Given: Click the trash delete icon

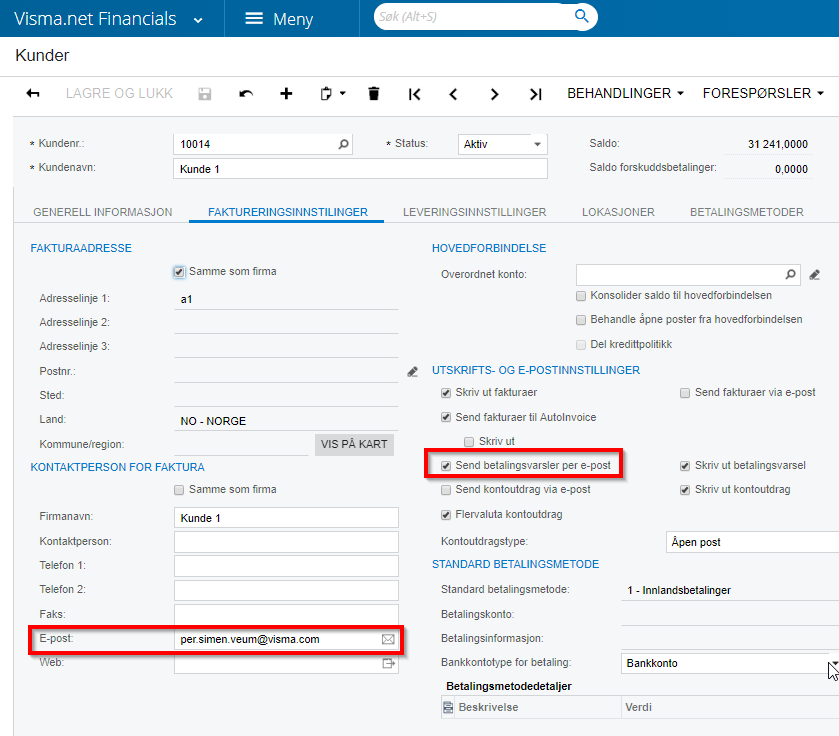Looking at the screenshot, I should (374, 93).
